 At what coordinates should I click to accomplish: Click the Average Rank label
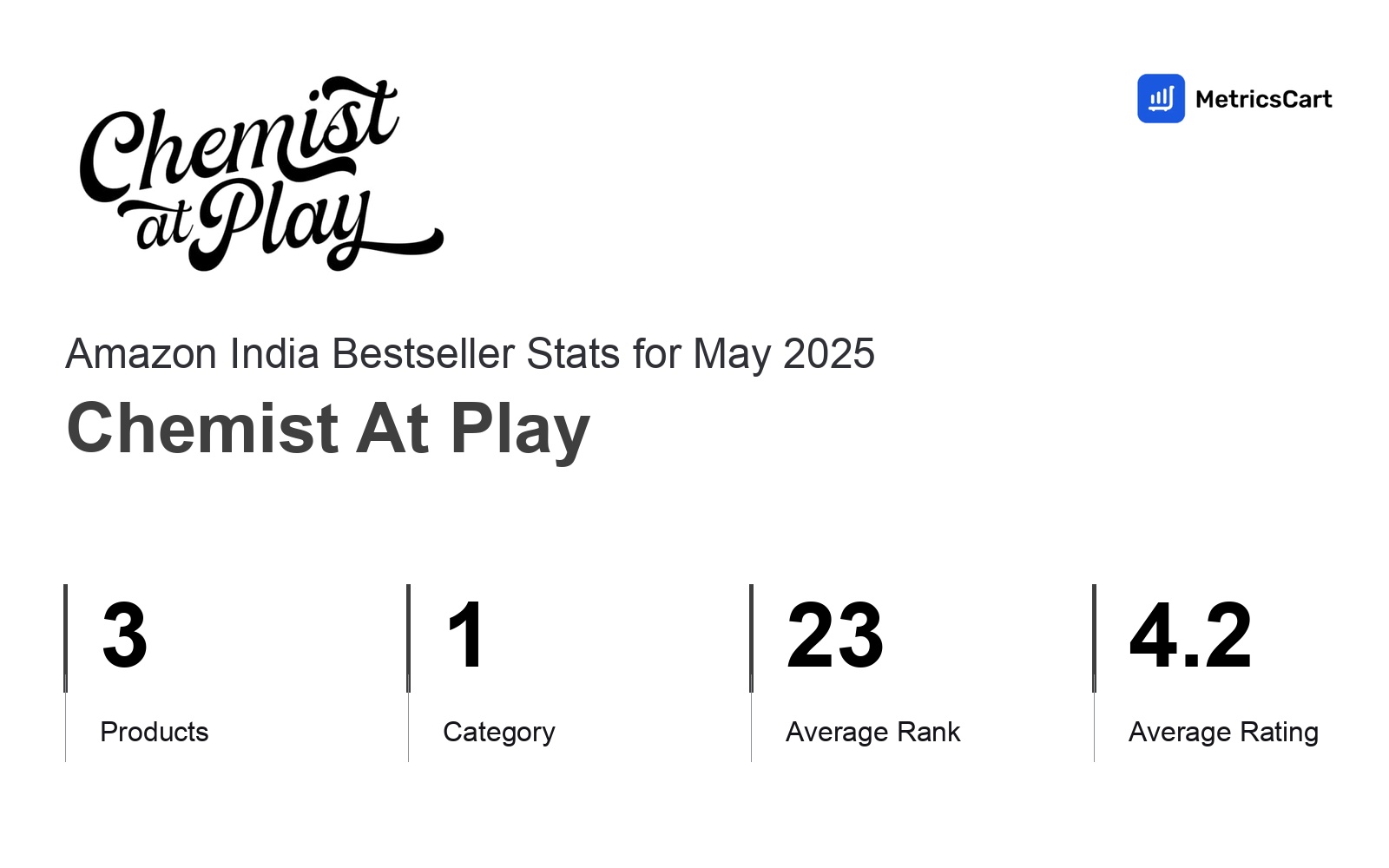(873, 733)
